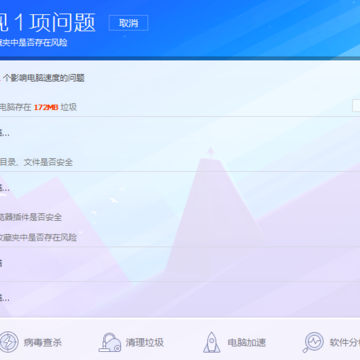360x360 pixels.
Task: Click the button beside the 172MB 垃圾 row
Action: 356,106
